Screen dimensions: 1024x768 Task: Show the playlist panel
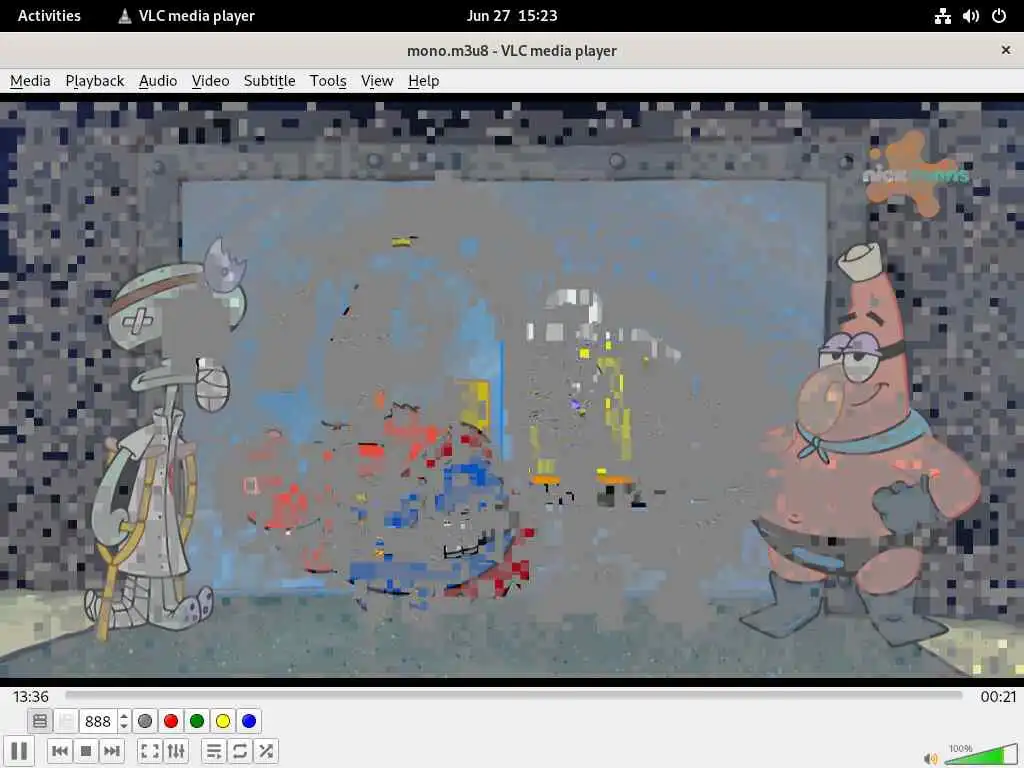pyautogui.click(x=214, y=751)
